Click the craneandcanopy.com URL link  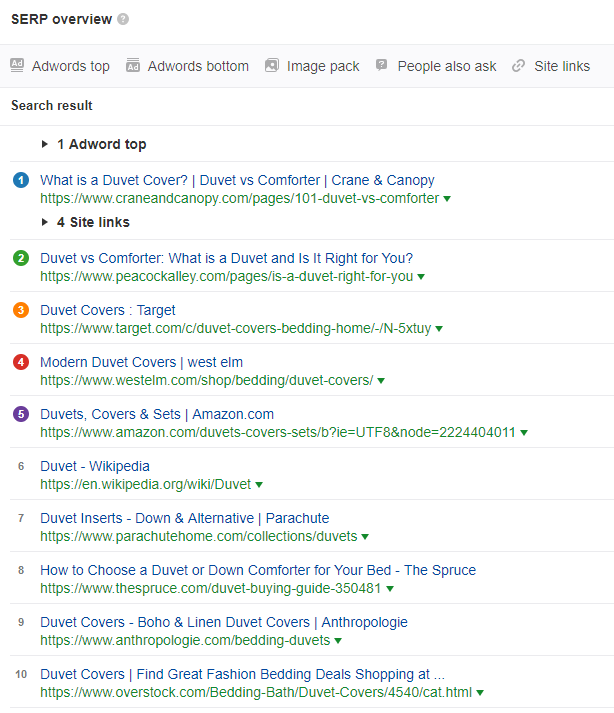click(x=240, y=199)
